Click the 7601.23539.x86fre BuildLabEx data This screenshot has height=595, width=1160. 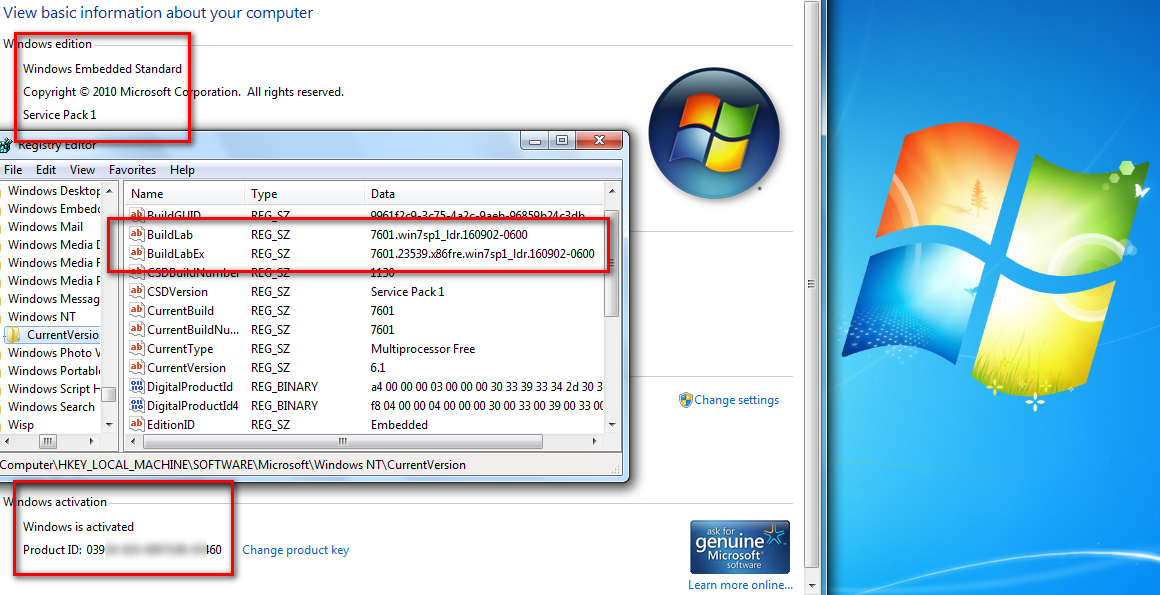pos(482,254)
